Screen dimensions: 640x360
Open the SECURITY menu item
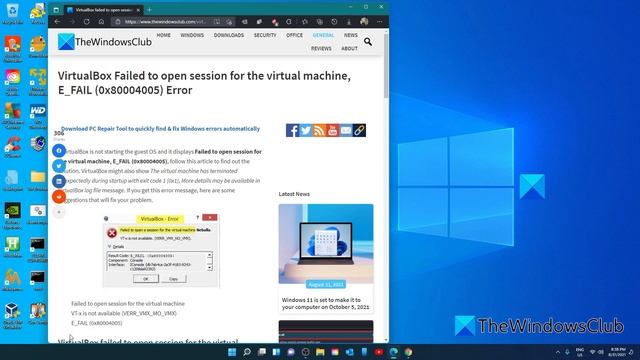click(x=265, y=35)
